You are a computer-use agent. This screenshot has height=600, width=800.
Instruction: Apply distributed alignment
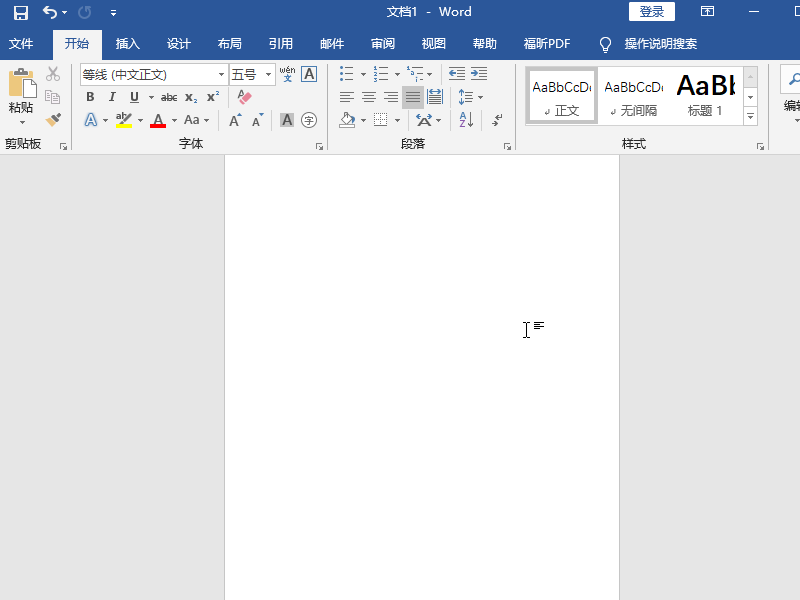[x=435, y=97]
